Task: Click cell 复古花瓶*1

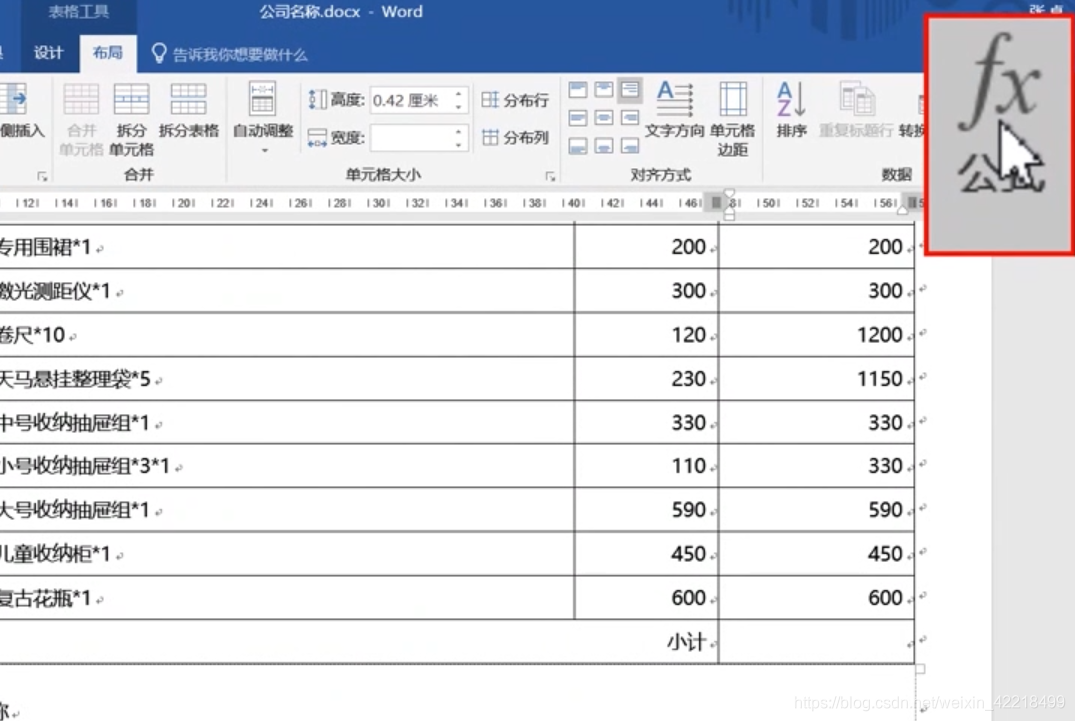Action: pyautogui.click(x=287, y=598)
